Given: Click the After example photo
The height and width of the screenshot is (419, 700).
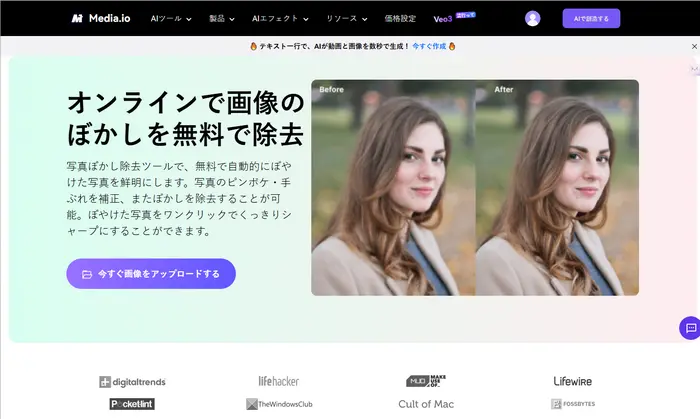Looking at the screenshot, I should [x=557, y=187].
